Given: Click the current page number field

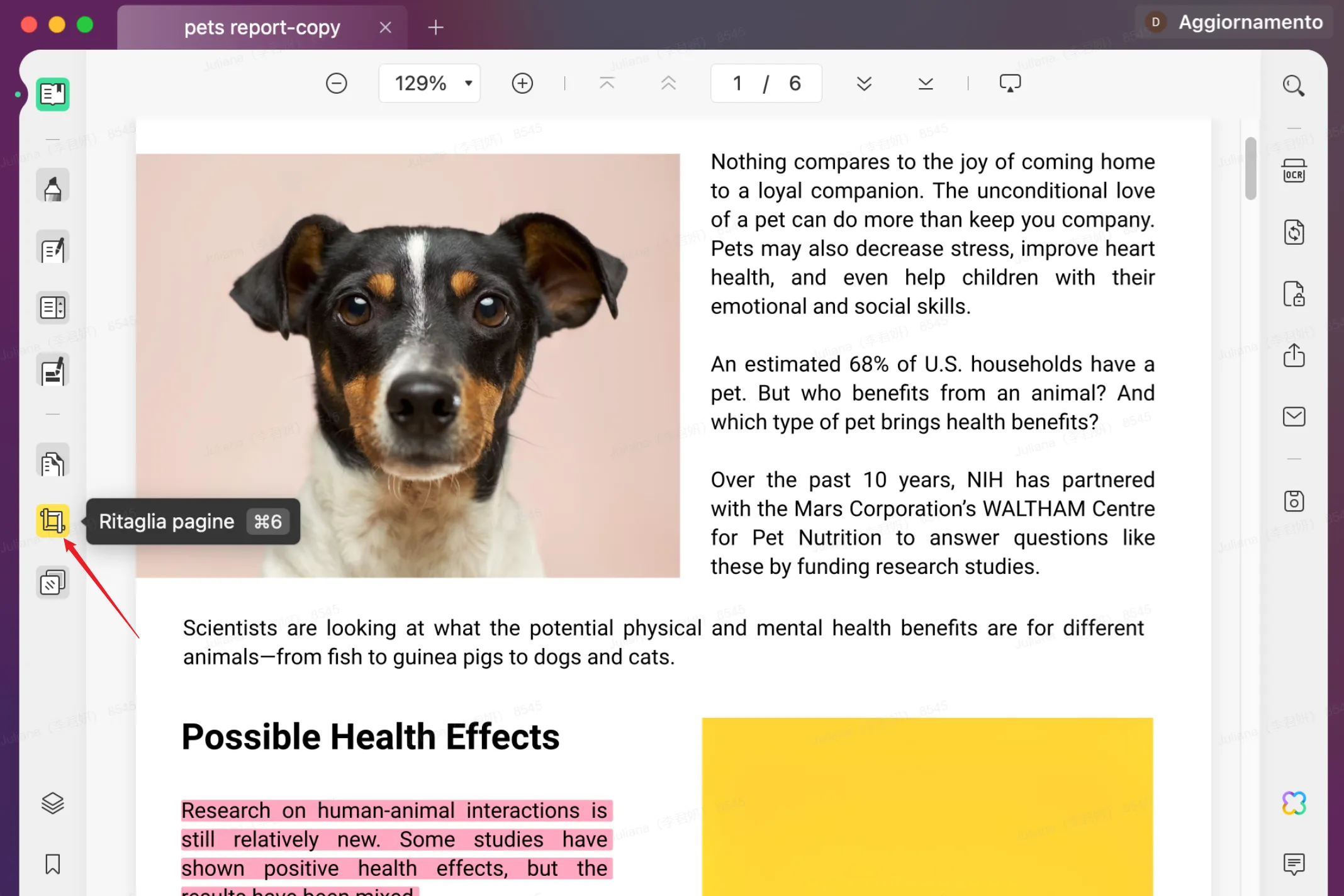Looking at the screenshot, I should point(738,83).
